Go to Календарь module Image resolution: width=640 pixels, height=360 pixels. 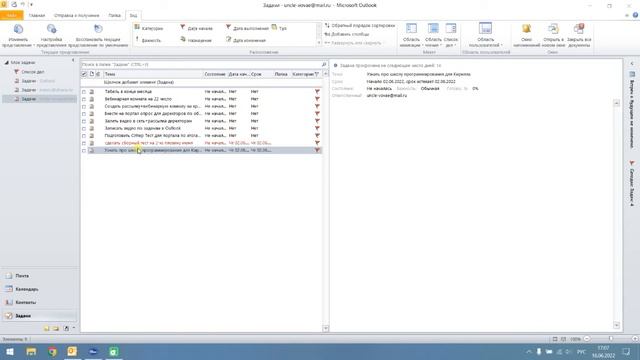[39, 289]
